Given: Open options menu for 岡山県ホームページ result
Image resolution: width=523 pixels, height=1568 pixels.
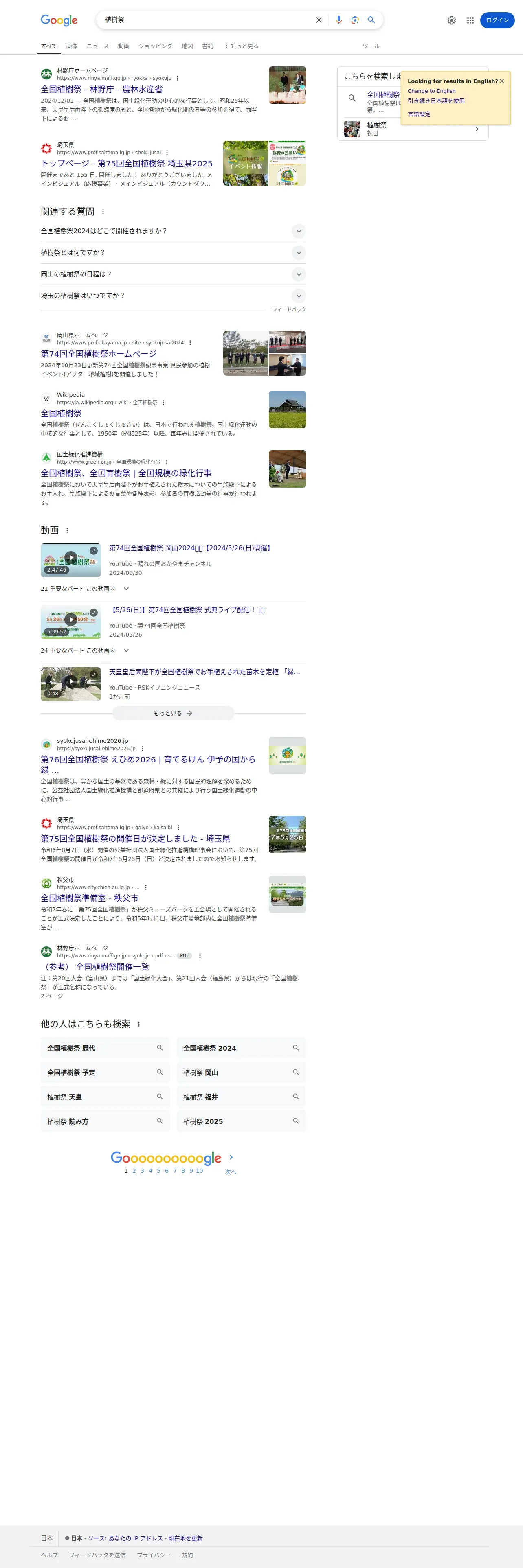Looking at the screenshot, I should pos(190,343).
